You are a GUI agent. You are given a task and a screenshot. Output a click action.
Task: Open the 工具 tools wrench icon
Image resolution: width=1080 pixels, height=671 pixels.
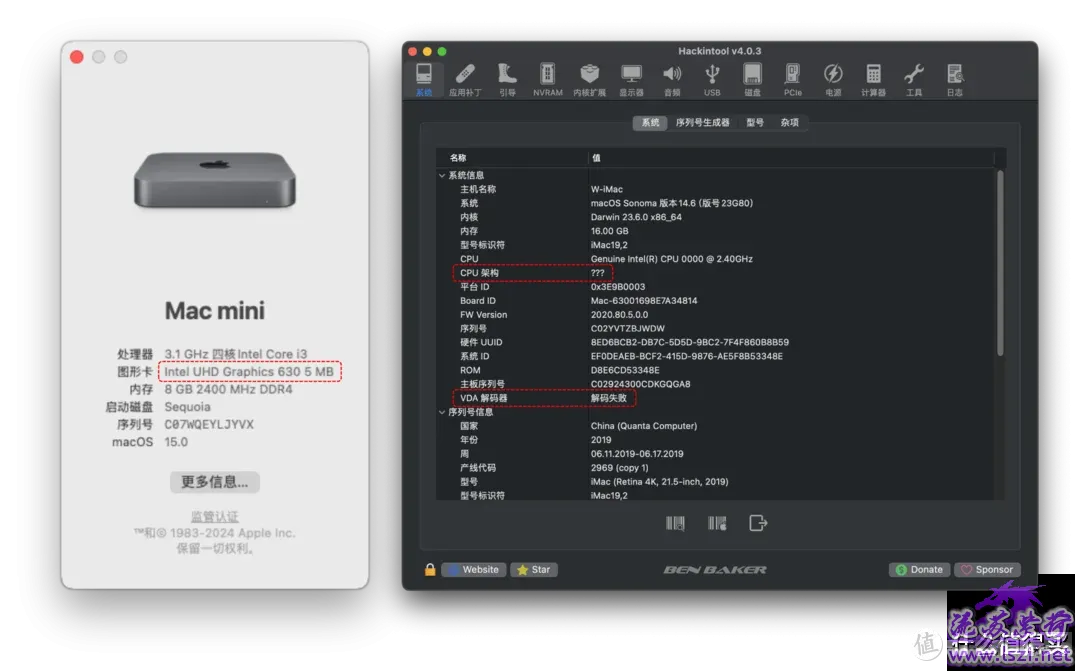pos(914,79)
